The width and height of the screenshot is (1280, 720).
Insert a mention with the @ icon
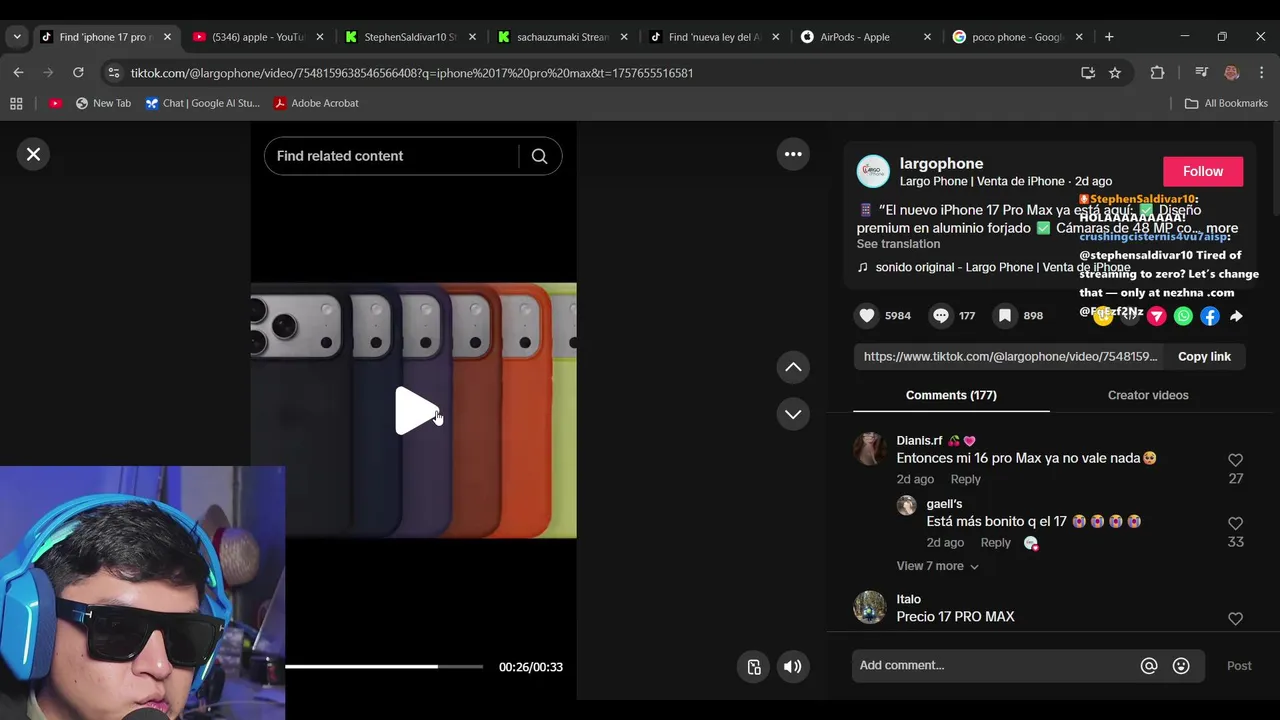pyautogui.click(x=1149, y=666)
